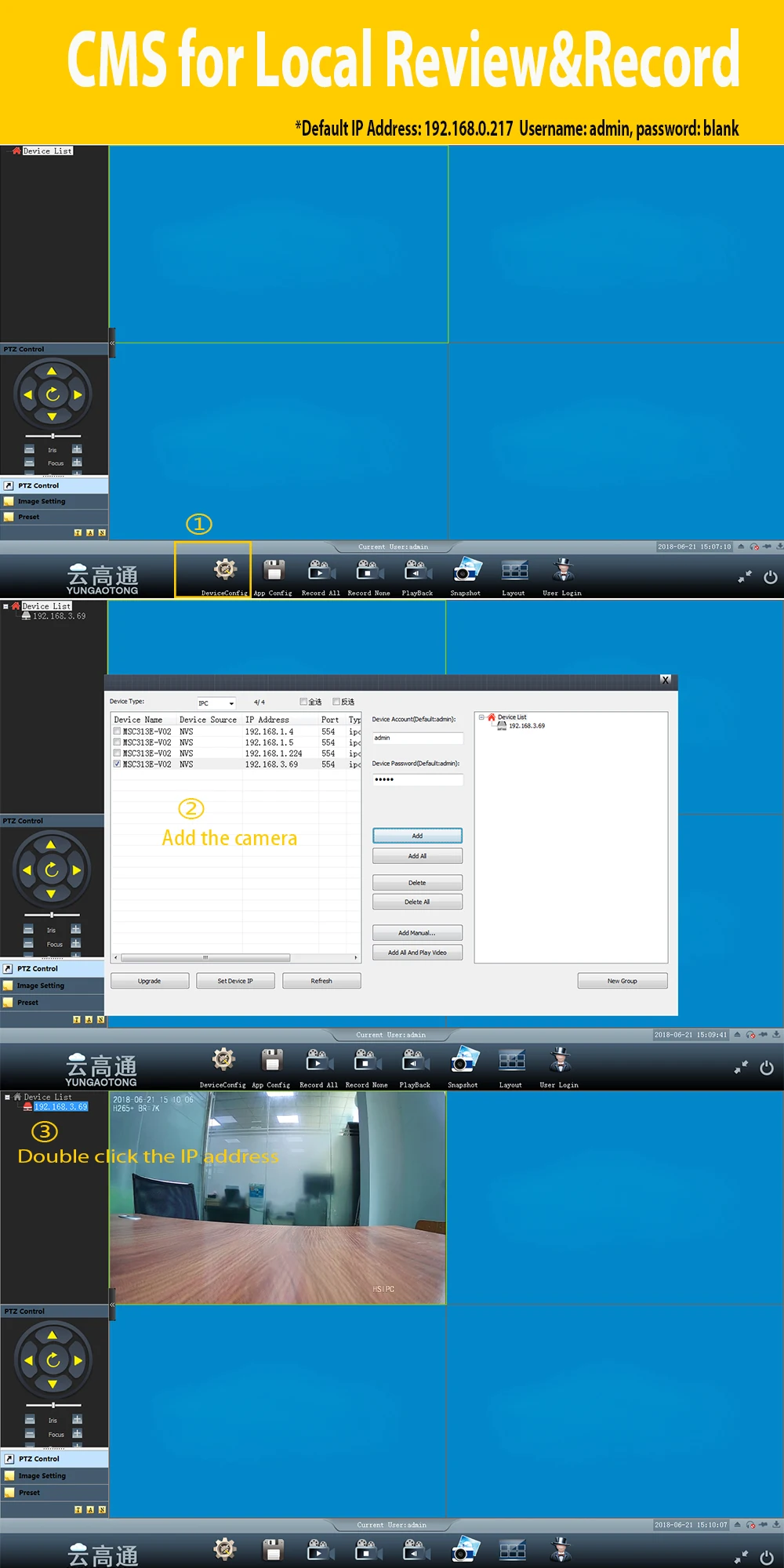Select 192.168.3.69 in the dialog's Device List tree

(x=527, y=726)
